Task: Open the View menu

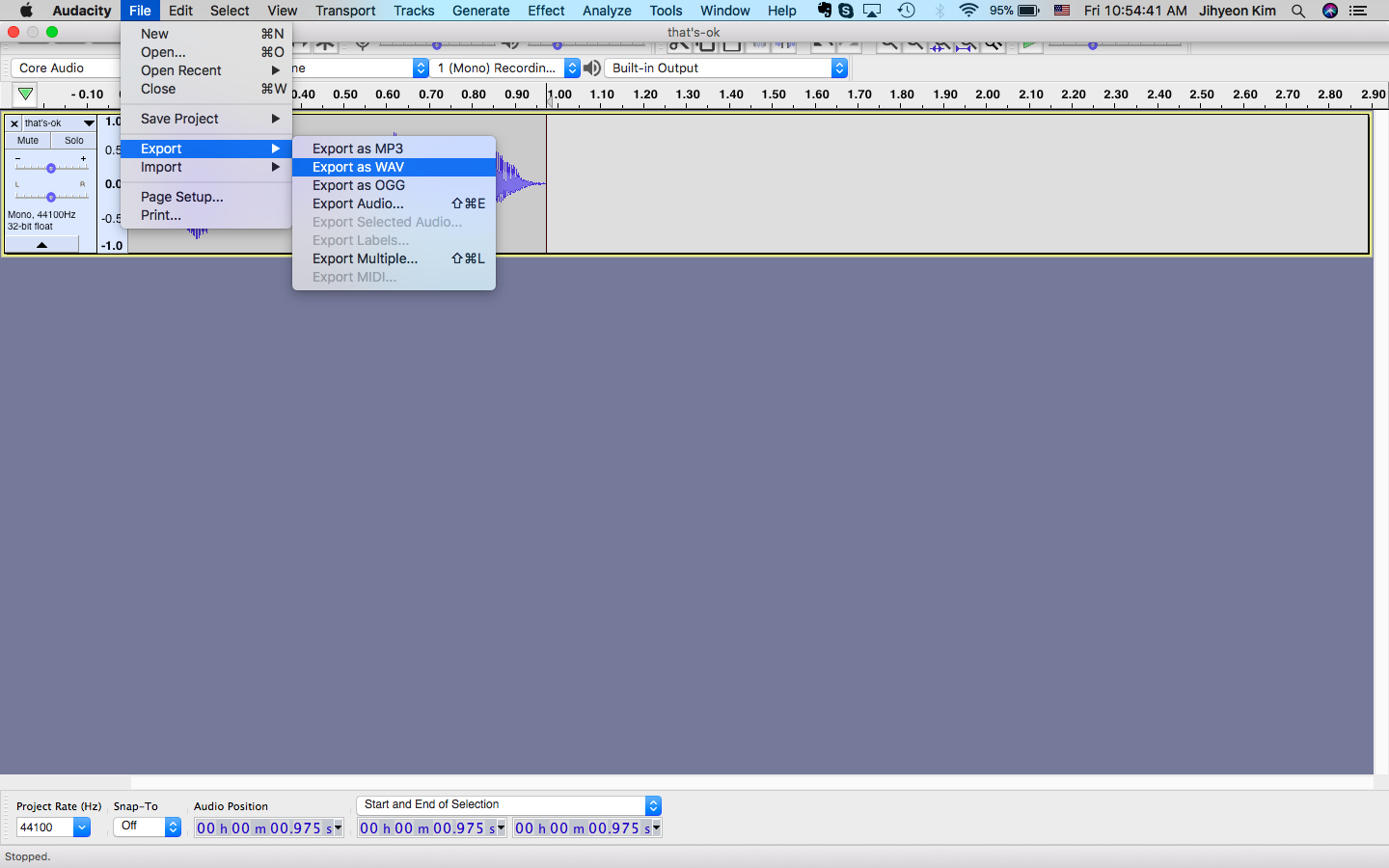Action: 282,11
